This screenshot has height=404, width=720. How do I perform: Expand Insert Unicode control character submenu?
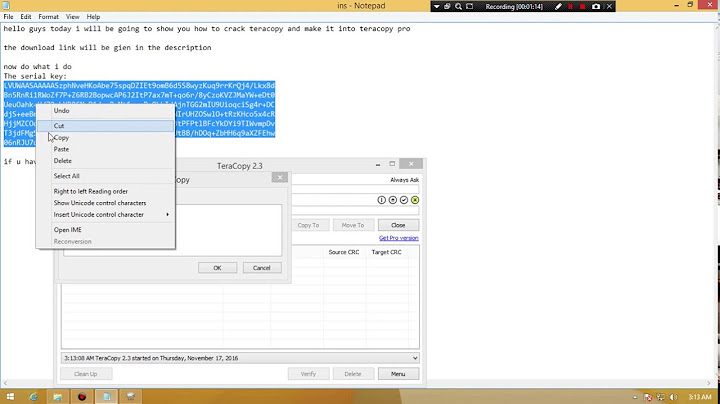click(x=106, y=214)
